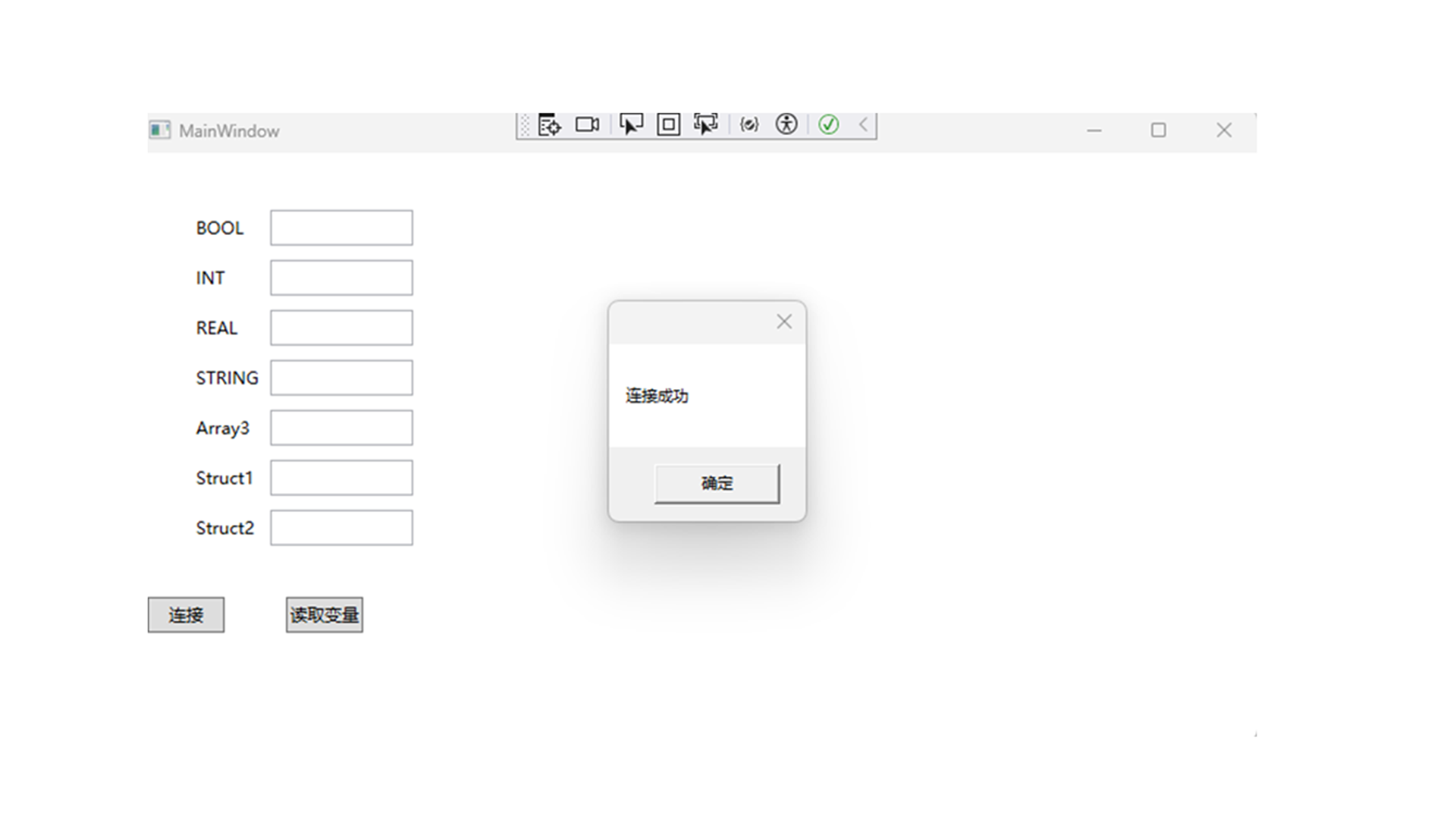Grab the debug toolbar dotted handle
The image size is (1456, 819).
pyautogui.click(x=525, y=125)
